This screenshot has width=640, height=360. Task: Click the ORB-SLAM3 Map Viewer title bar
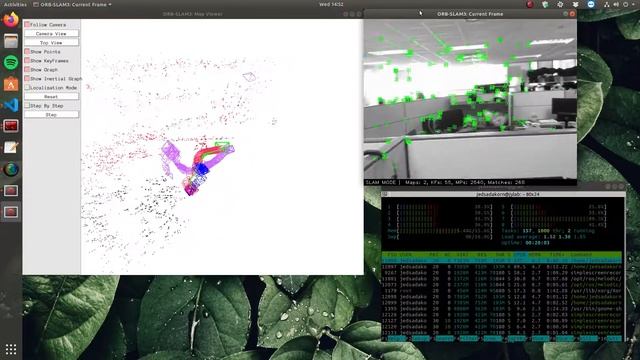pyautogui.click(x=192, y=14)
